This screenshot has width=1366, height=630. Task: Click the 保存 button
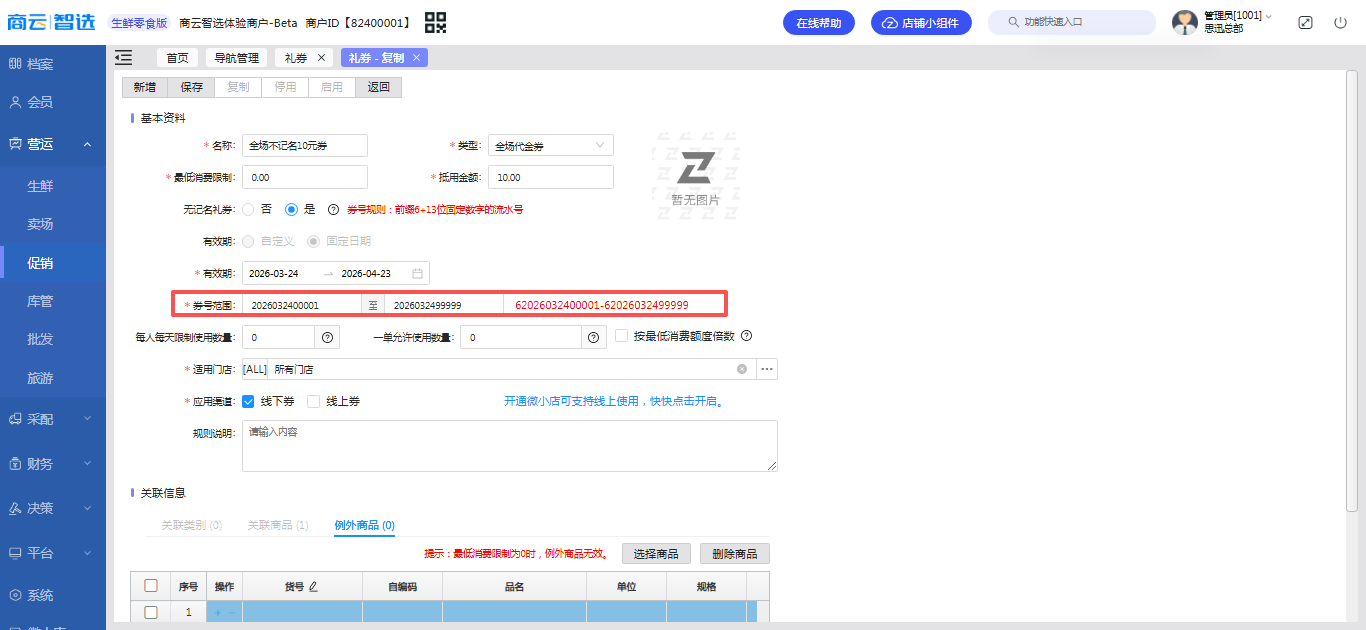pos(191,87)
